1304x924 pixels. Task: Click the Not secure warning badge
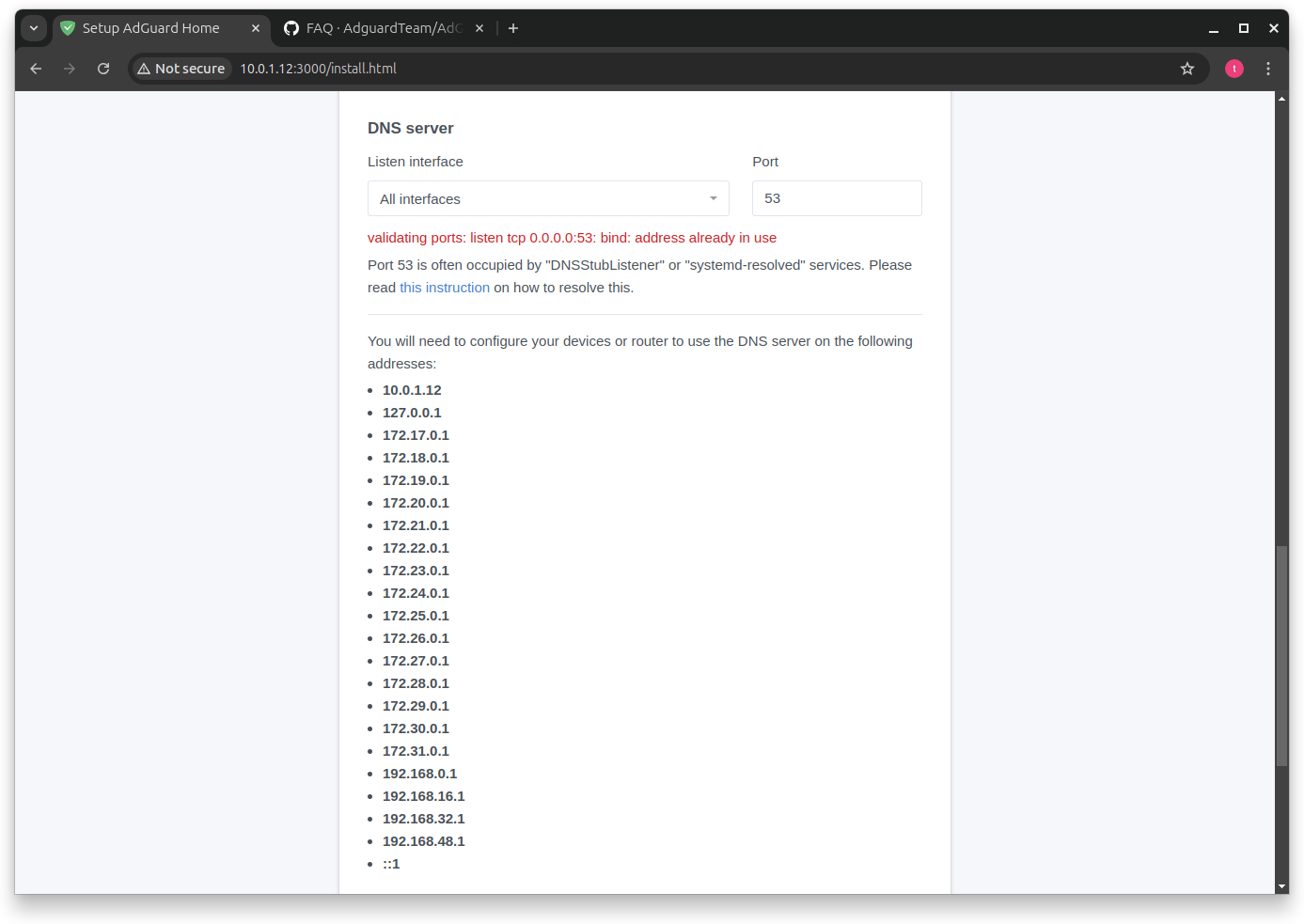coord(181,68)
